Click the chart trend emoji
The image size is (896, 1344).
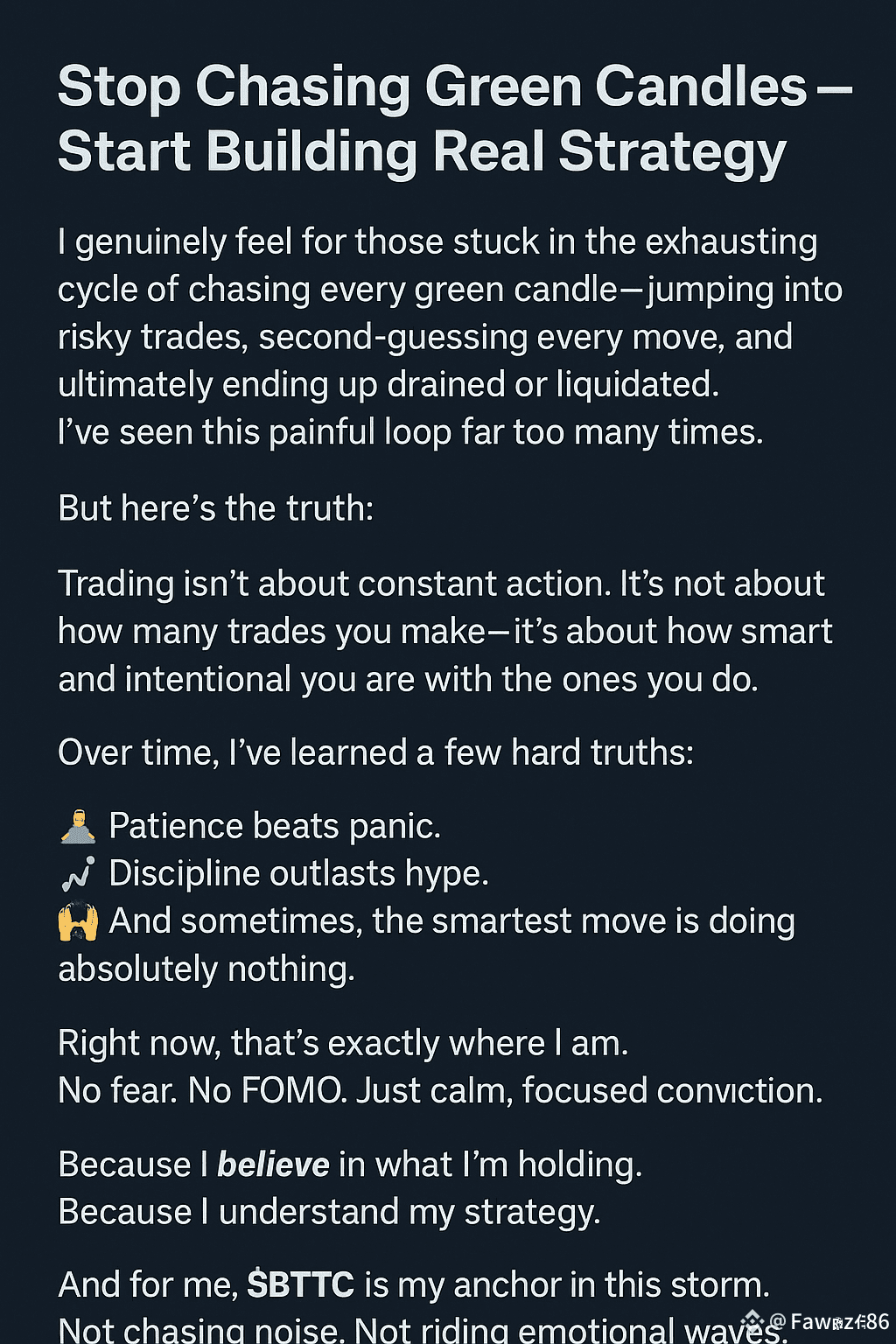click(x=78, y=874)
